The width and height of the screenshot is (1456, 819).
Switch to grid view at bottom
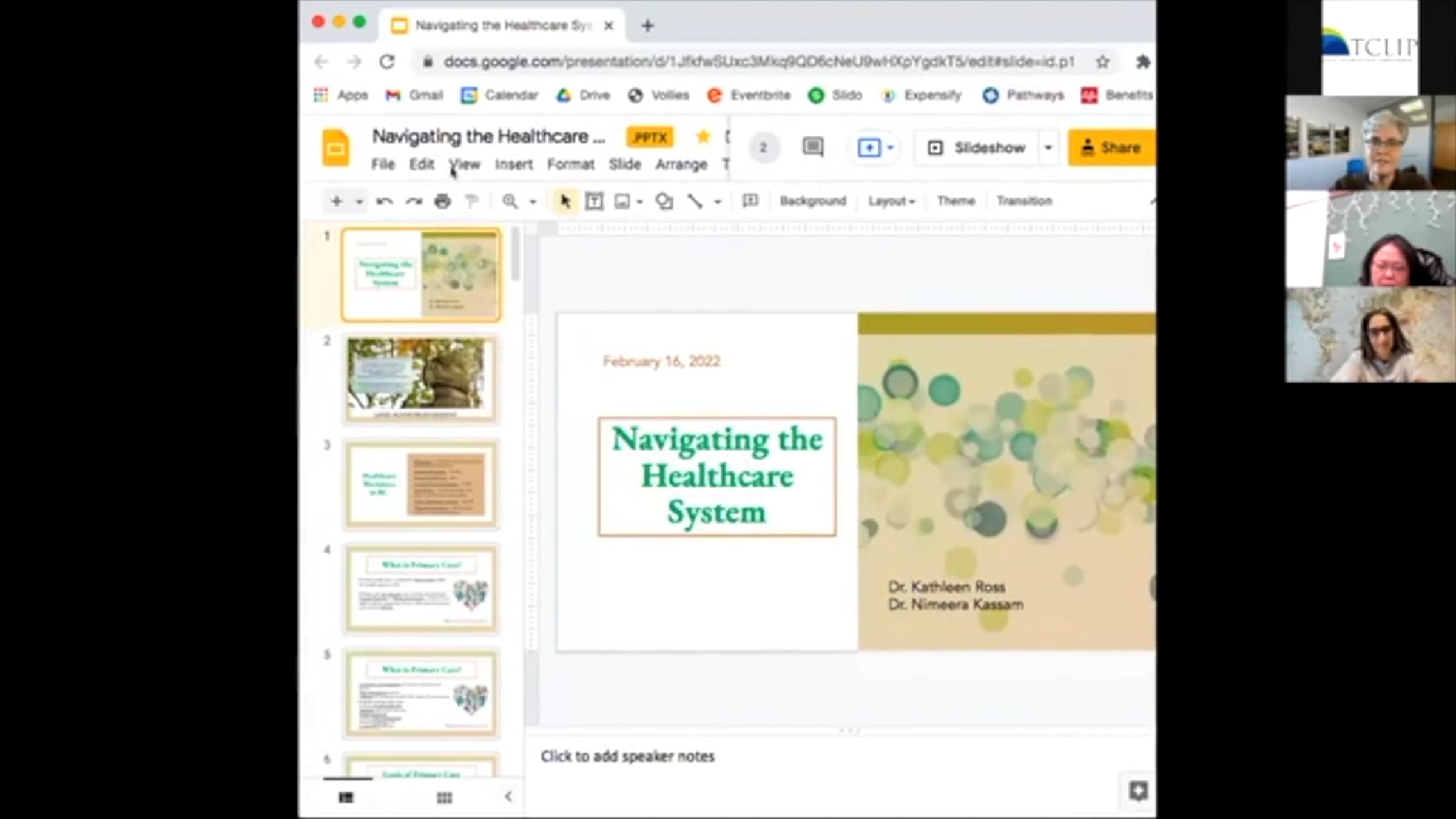(445, 798)
